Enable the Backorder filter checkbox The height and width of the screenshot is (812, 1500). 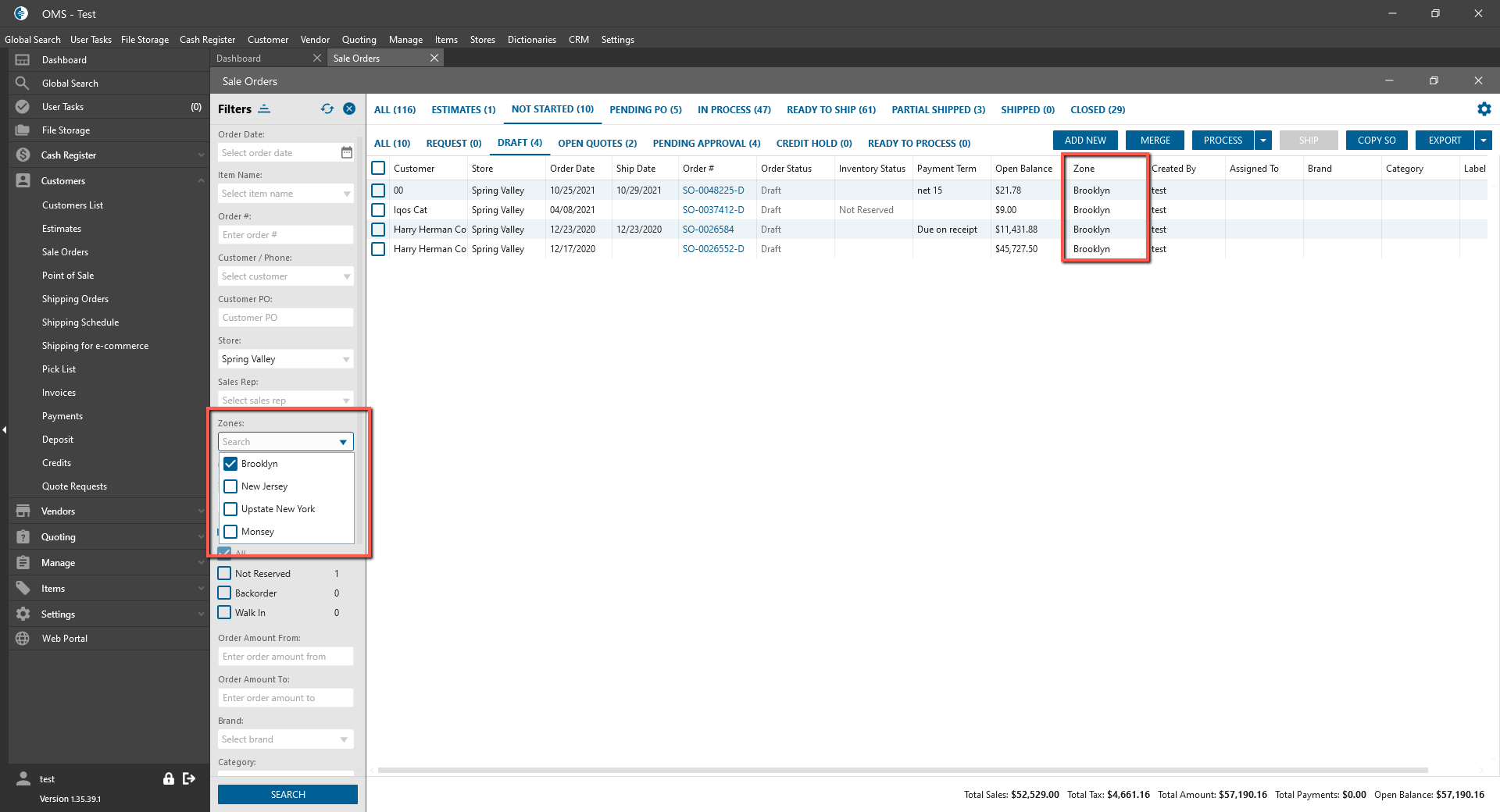click(x=224, y=593)
